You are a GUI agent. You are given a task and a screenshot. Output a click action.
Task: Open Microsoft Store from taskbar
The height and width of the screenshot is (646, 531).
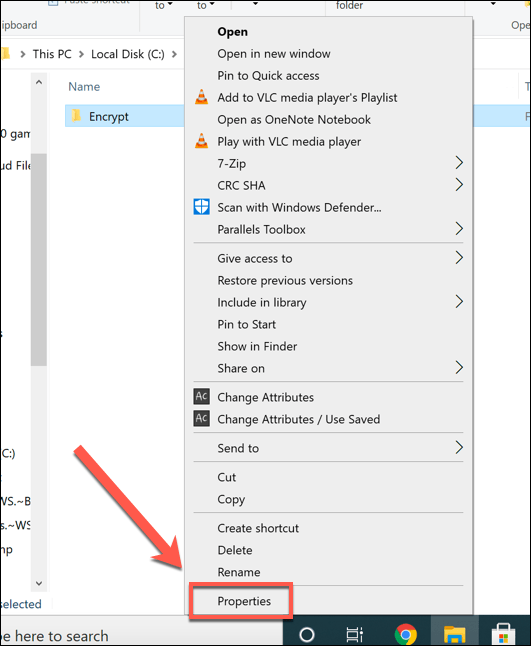503,634
